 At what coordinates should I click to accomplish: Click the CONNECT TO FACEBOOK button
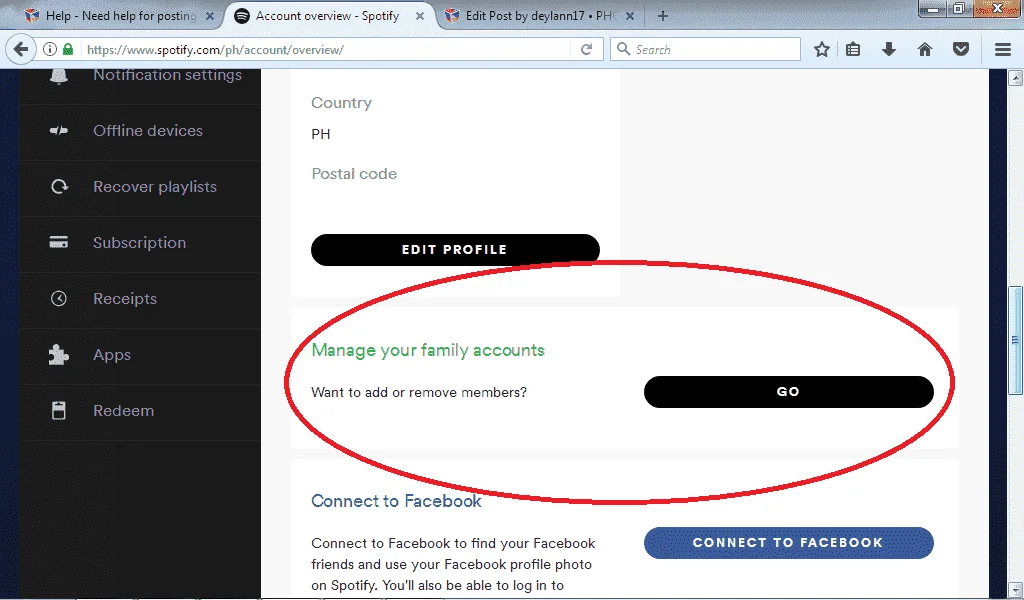788,543
